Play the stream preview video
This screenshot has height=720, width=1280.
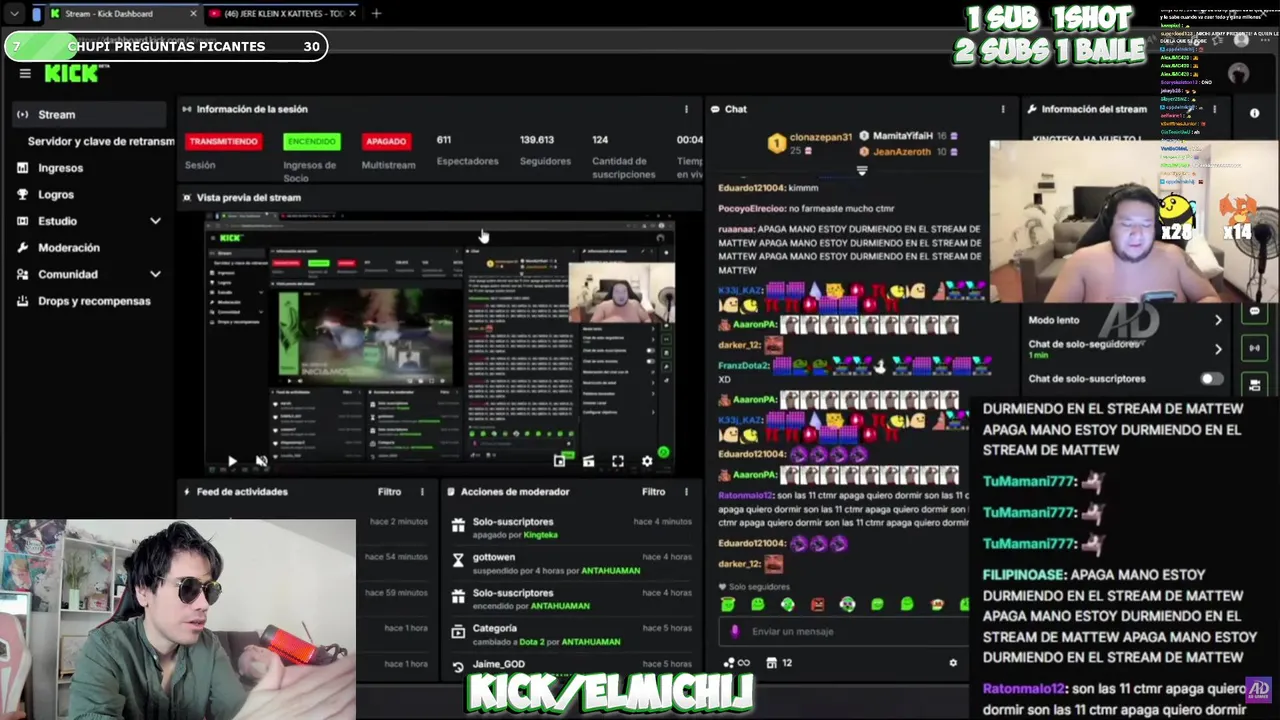(232, 461)
